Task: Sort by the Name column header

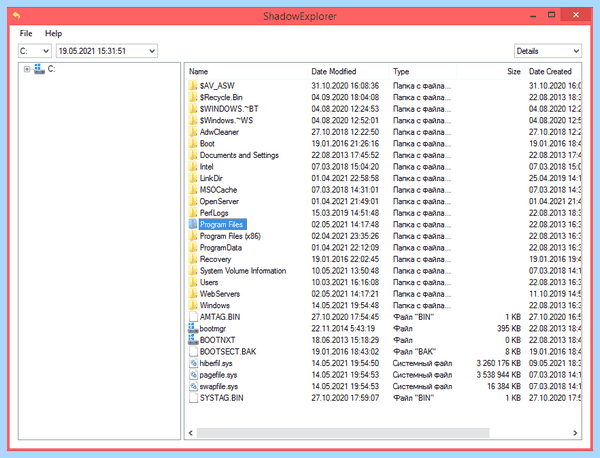Action: click(247, 72)
